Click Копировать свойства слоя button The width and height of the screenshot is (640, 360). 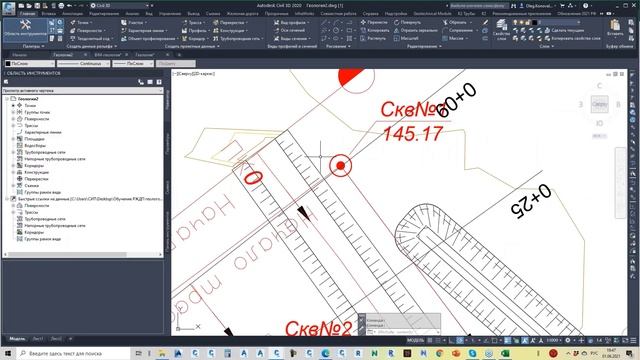(x=572, y=38)
